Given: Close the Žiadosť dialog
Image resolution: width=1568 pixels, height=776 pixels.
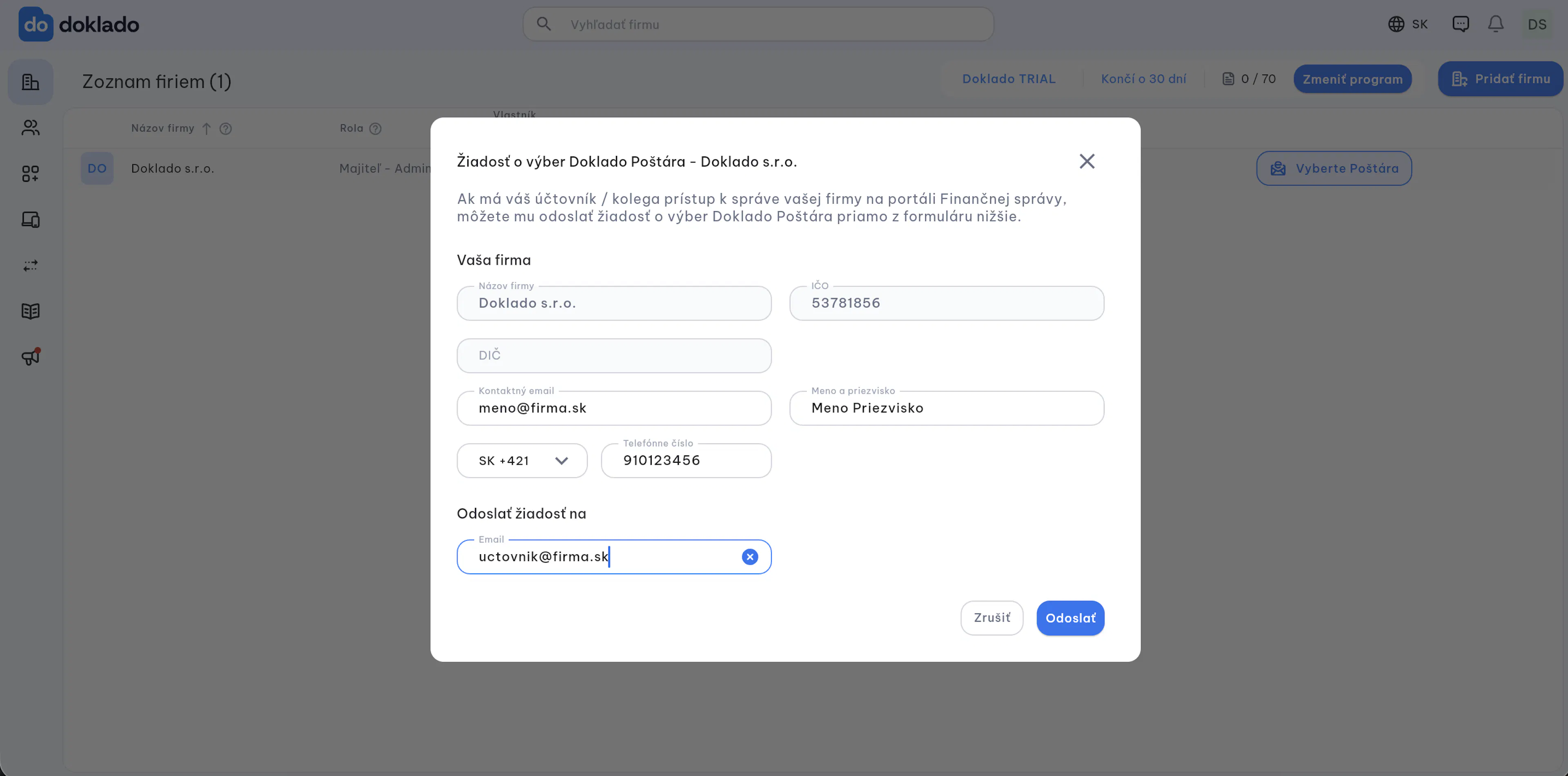Looking at the screenshot, I should (1087, 161).
